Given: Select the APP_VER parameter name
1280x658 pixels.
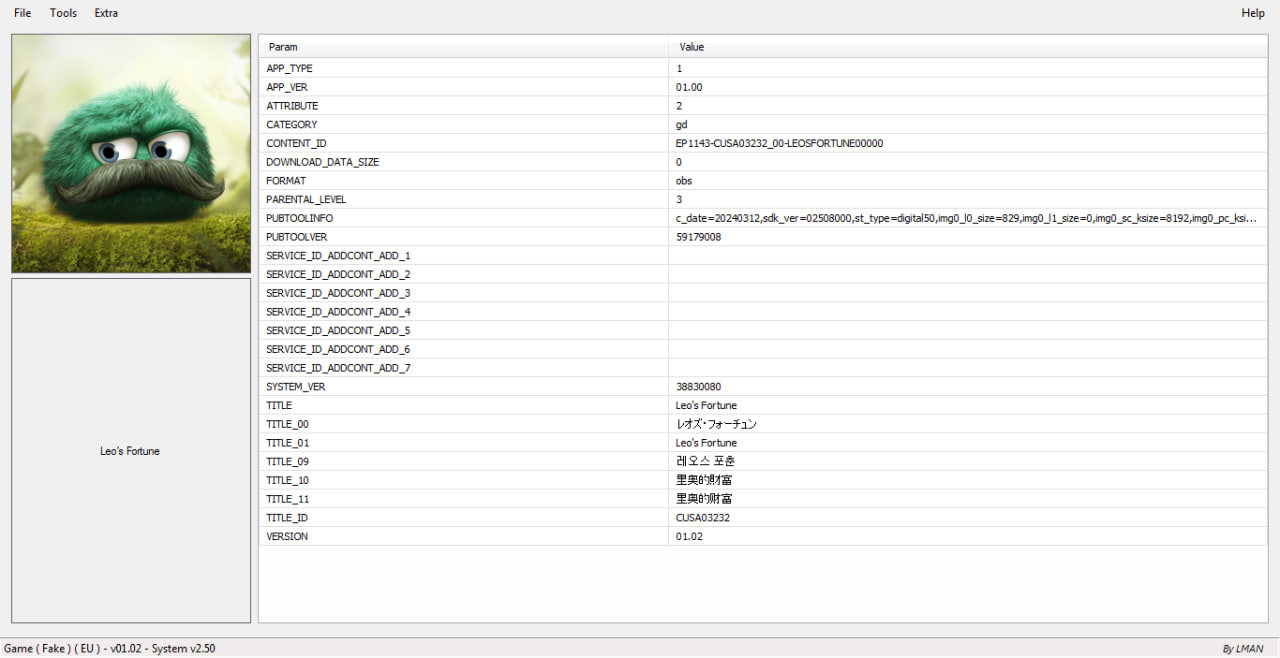Looking at the screenshot, I should (x=287, y=87).
